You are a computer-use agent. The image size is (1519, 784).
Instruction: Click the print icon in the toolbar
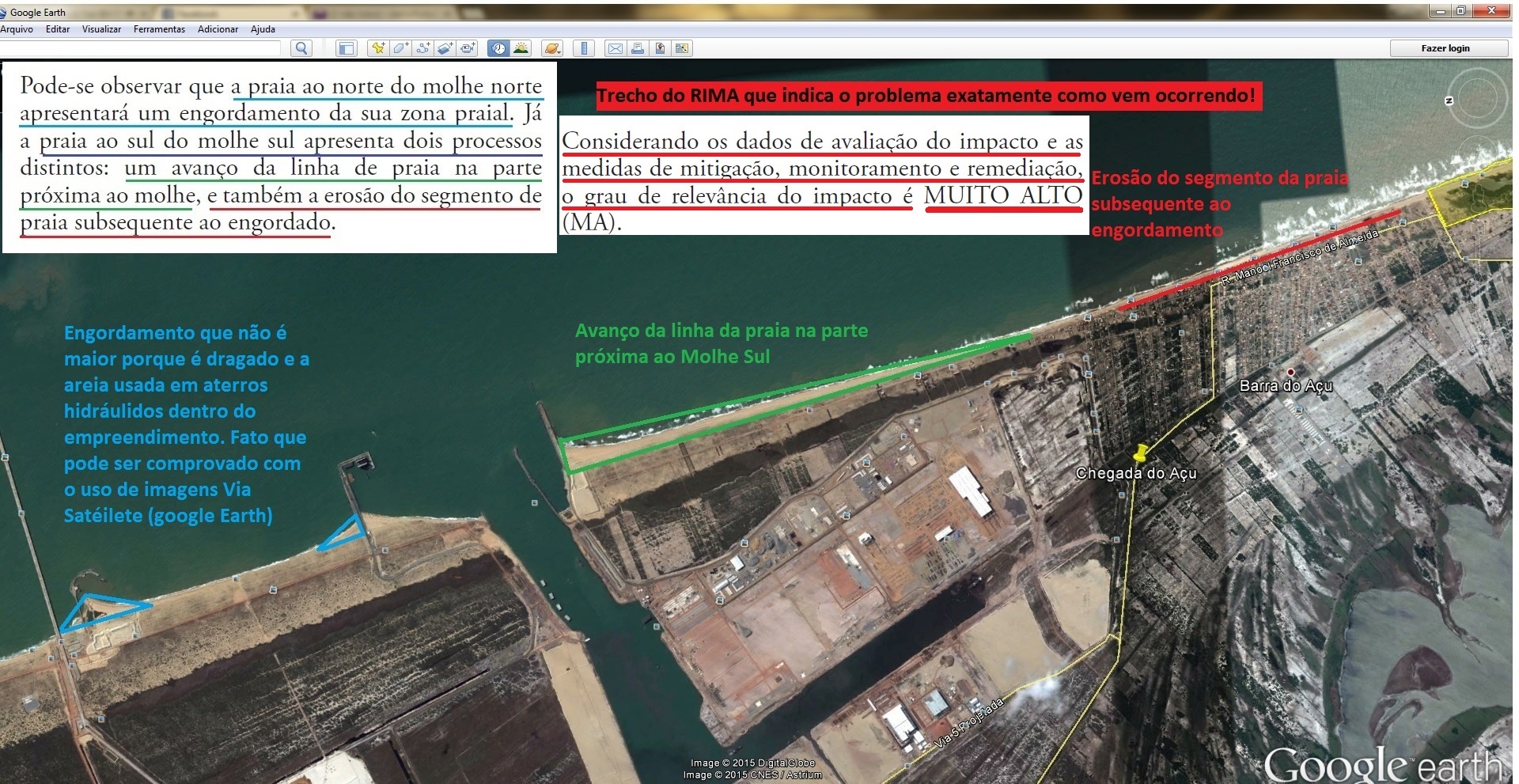point(637,48)
